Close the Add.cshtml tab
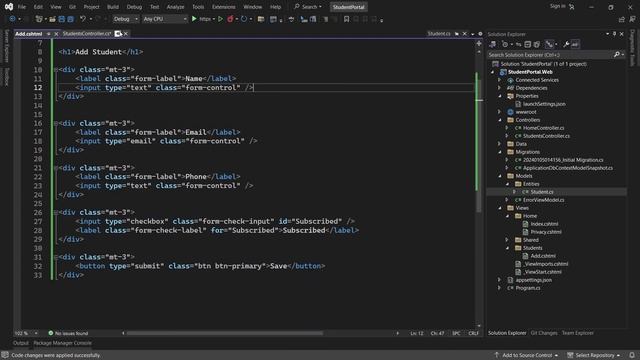Viewport: 640px width, 360px height. coord(56,34)
